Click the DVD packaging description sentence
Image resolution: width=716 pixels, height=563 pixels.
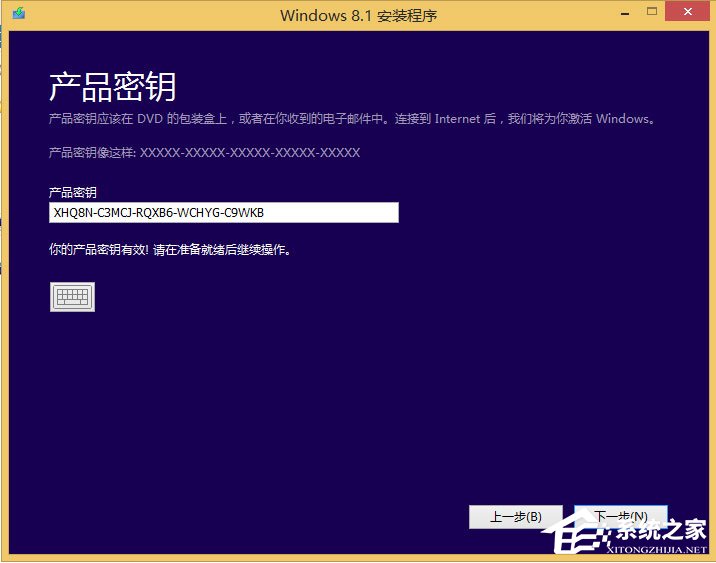point(352,119)
